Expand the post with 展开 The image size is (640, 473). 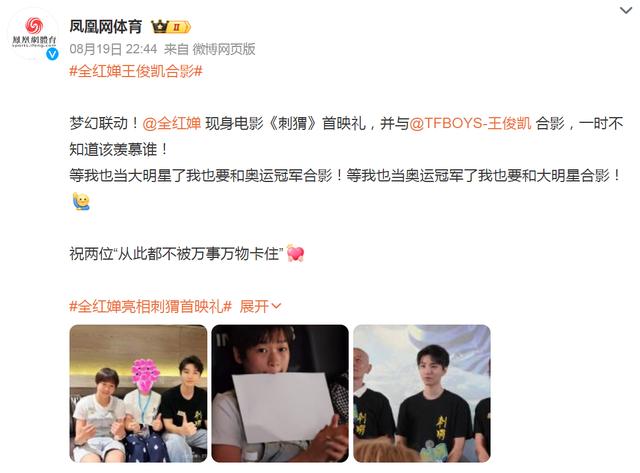[x=260, y=306]
